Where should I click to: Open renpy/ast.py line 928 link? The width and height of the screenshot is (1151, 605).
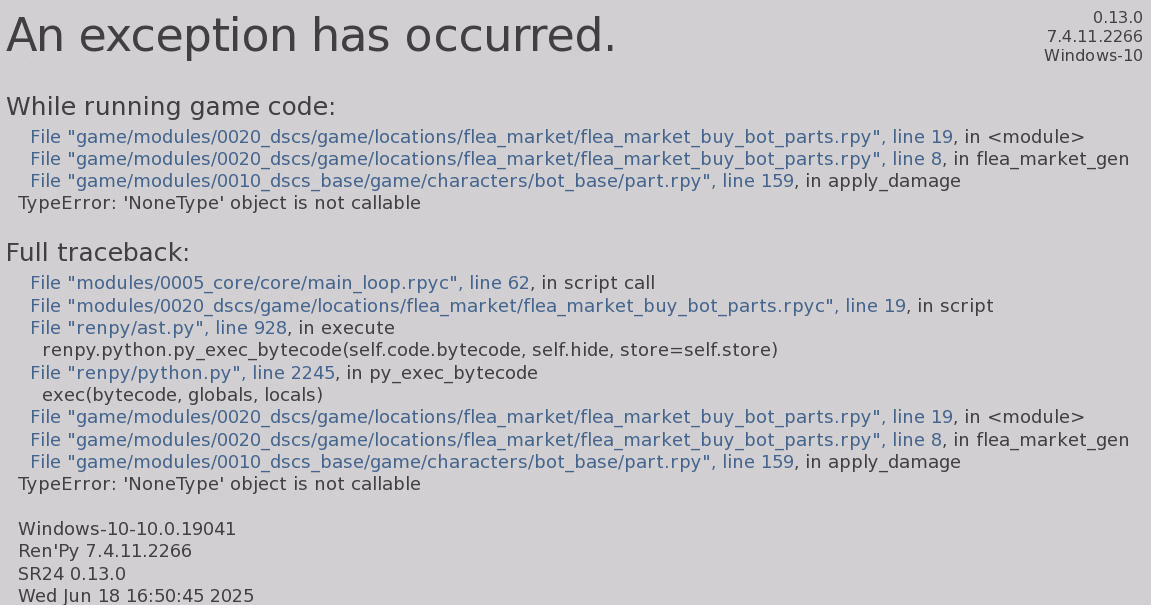pos(158,328)
